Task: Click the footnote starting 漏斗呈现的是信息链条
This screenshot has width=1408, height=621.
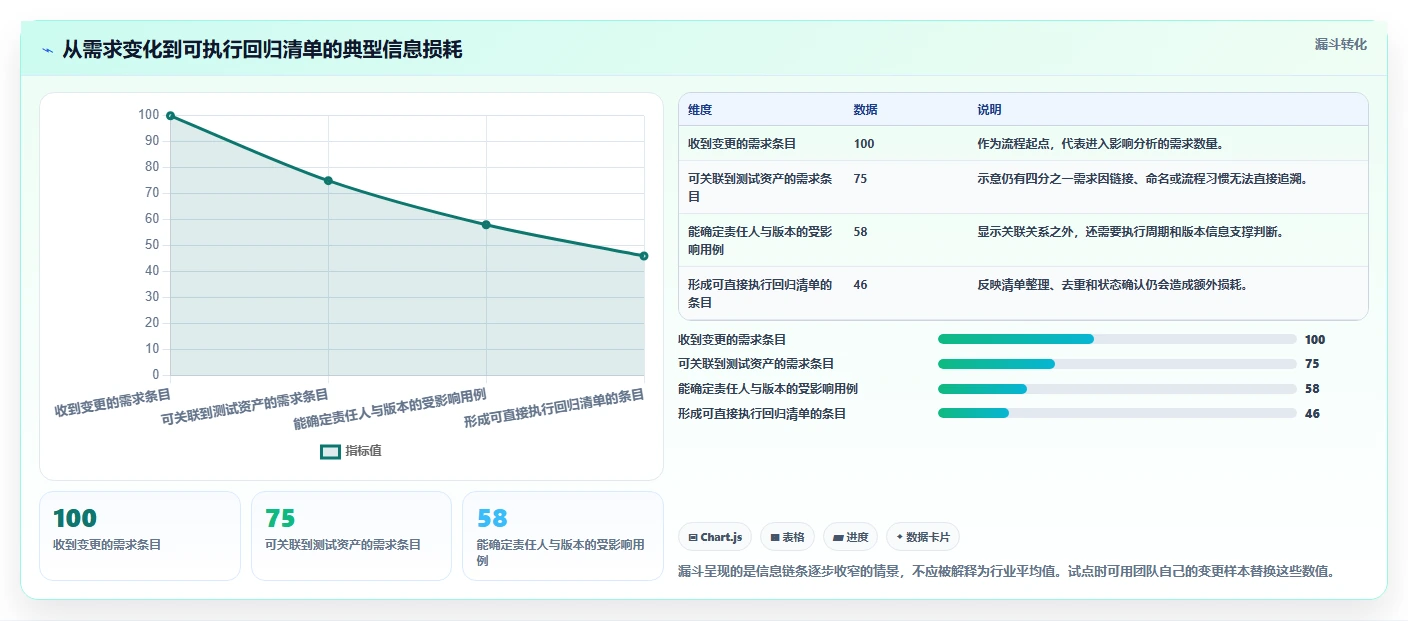Action: point(1007,572)
